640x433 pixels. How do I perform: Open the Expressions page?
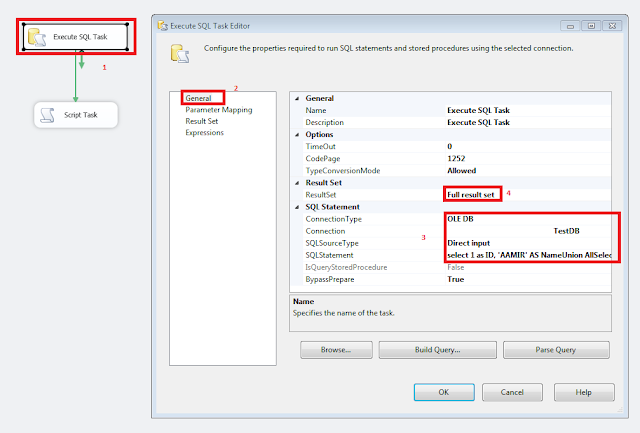pos(204,133)
